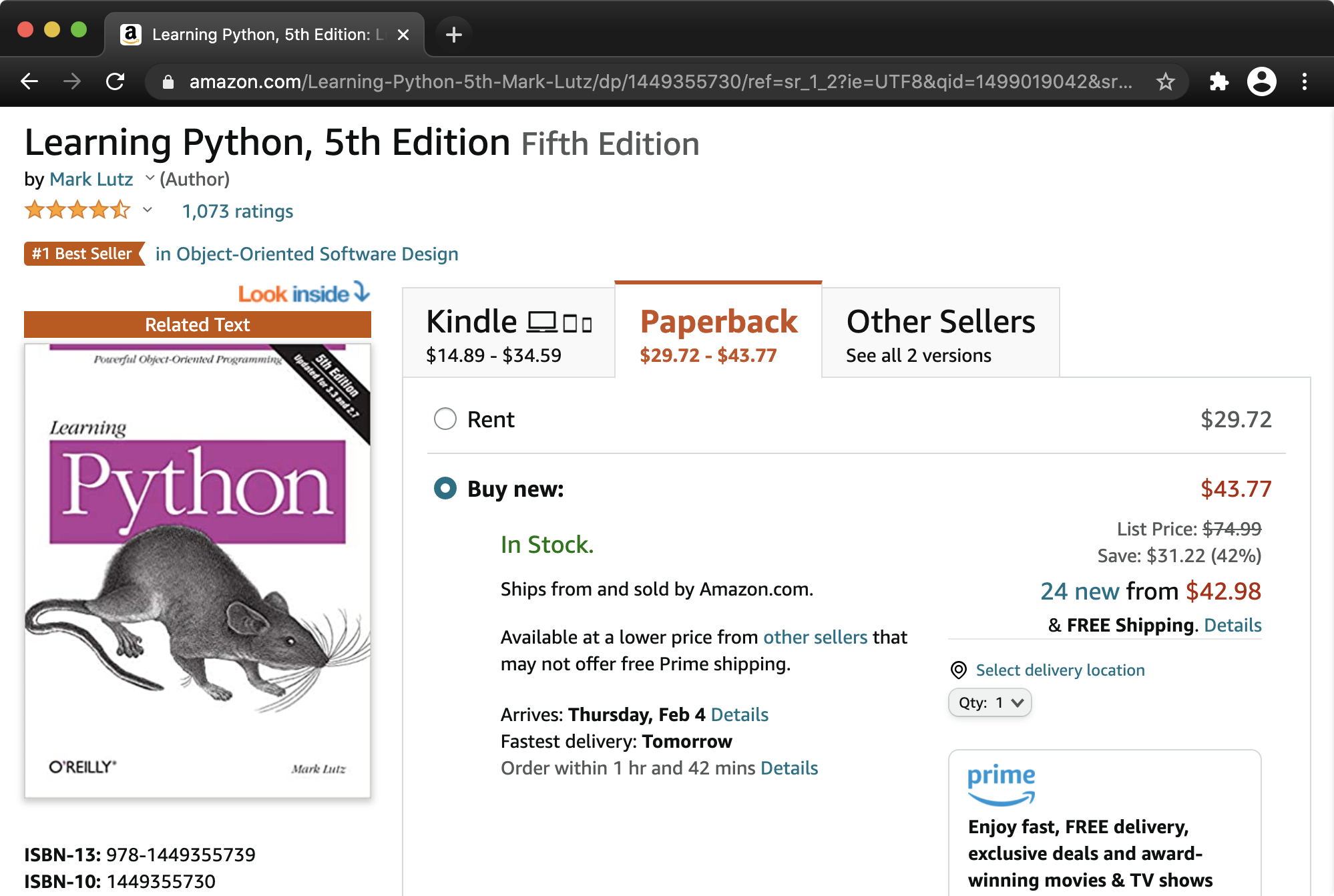Bookmark this page with the star icon
Viewport: 1334px width, 896px height.
point(1165,81)
